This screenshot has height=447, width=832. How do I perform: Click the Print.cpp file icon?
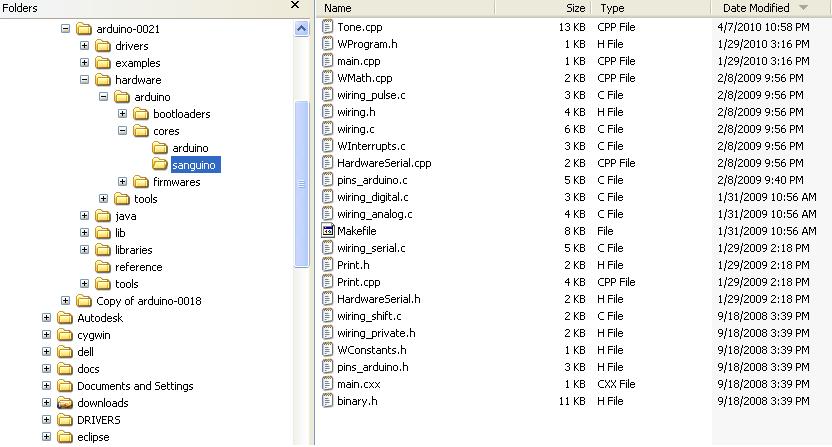click(x=327, y=281)
